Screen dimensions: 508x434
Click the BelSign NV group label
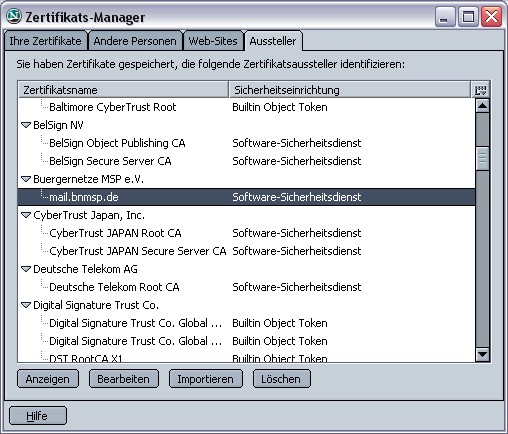coord(58,125)
